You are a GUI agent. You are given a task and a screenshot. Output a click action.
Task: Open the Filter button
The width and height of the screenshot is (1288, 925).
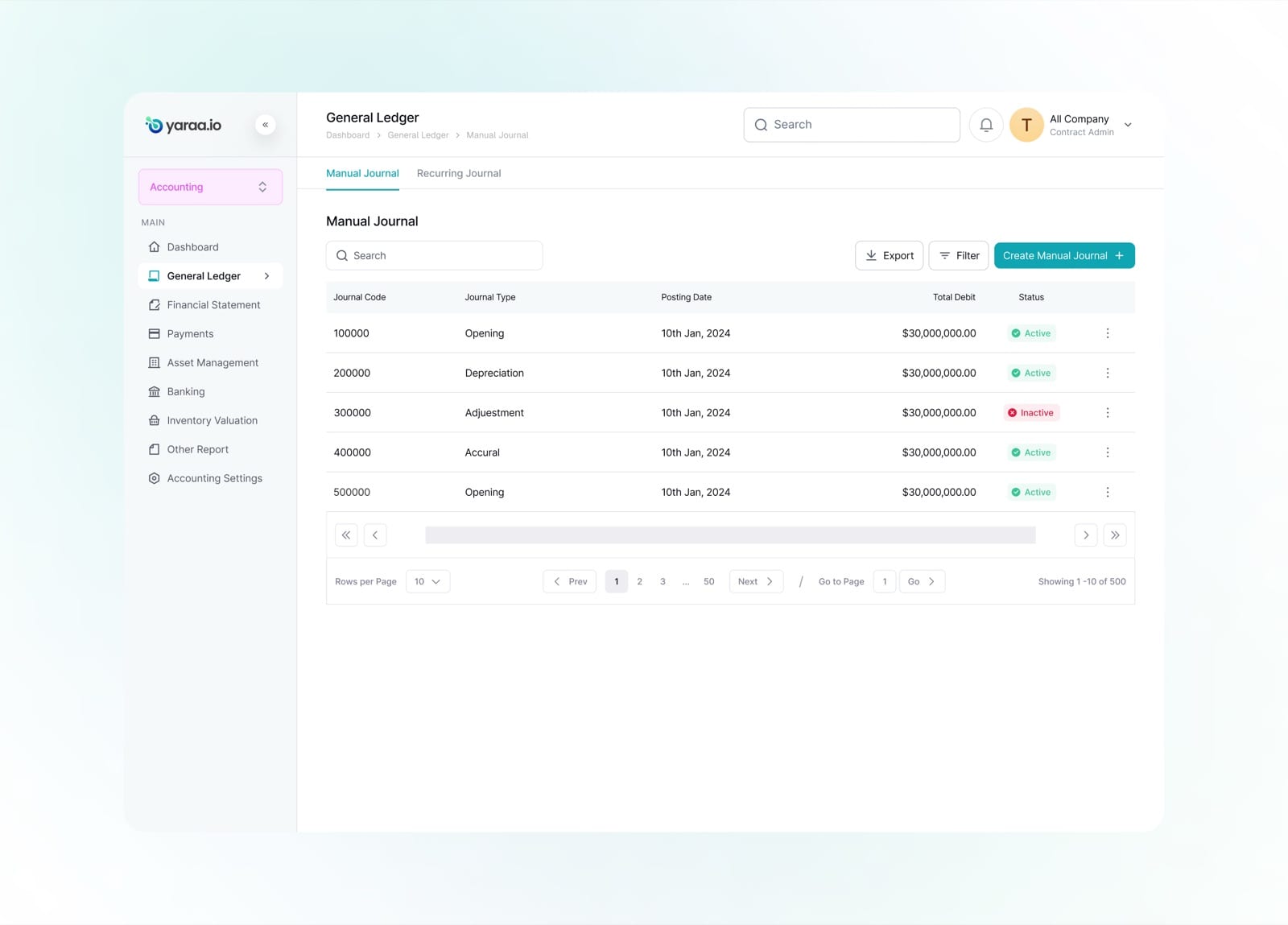point(959,255)
